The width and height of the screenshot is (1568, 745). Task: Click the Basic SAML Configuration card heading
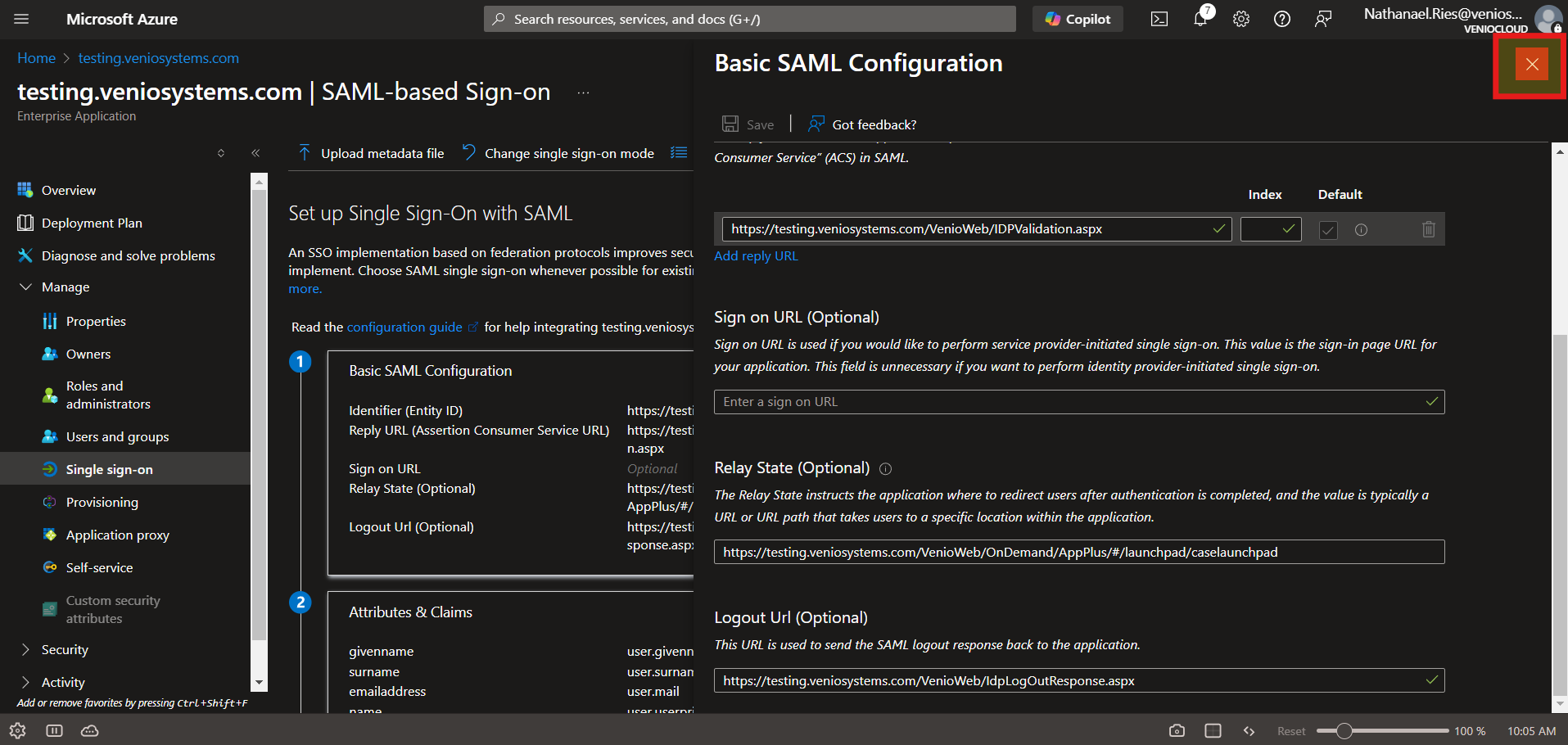pyautogui.click(x=431, y=371)
